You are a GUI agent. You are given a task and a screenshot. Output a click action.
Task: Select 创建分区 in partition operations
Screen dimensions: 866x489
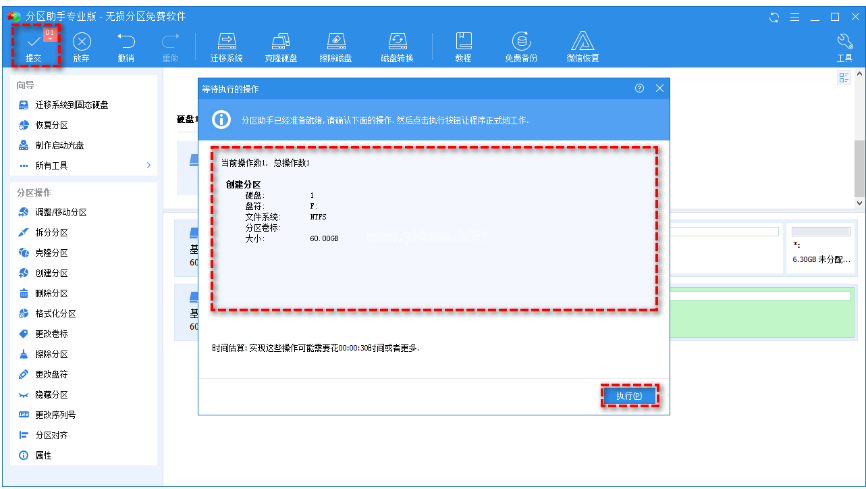51,273
